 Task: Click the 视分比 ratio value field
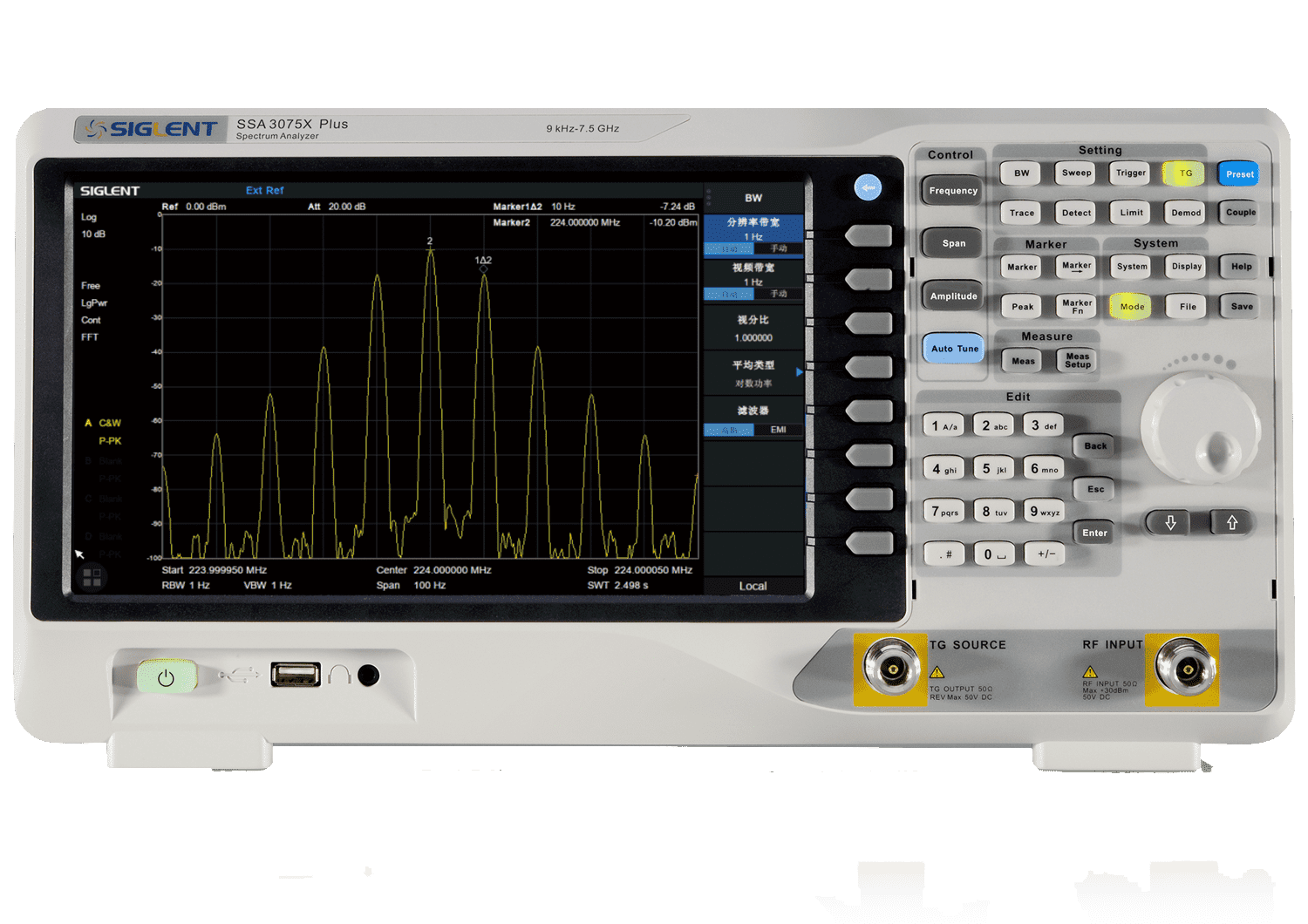click(753, 338)
